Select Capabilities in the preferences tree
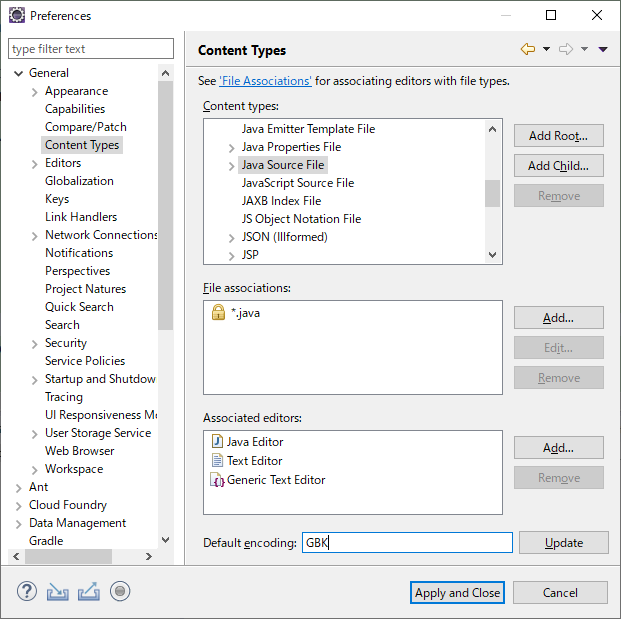The width and height of the screenshot is (621, 619). pos(75,109)
